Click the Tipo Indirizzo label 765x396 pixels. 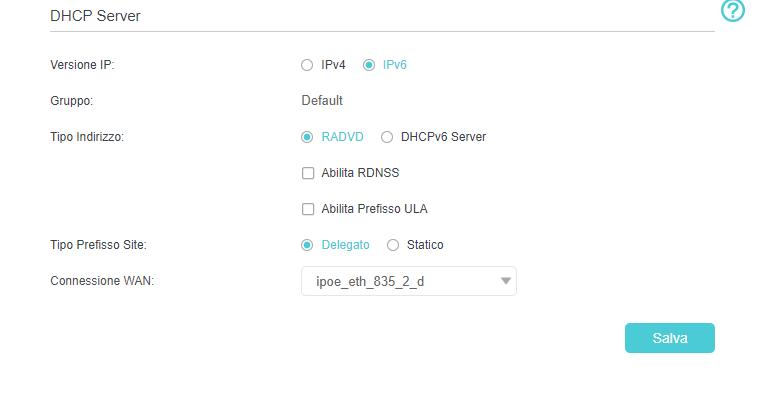87,137
